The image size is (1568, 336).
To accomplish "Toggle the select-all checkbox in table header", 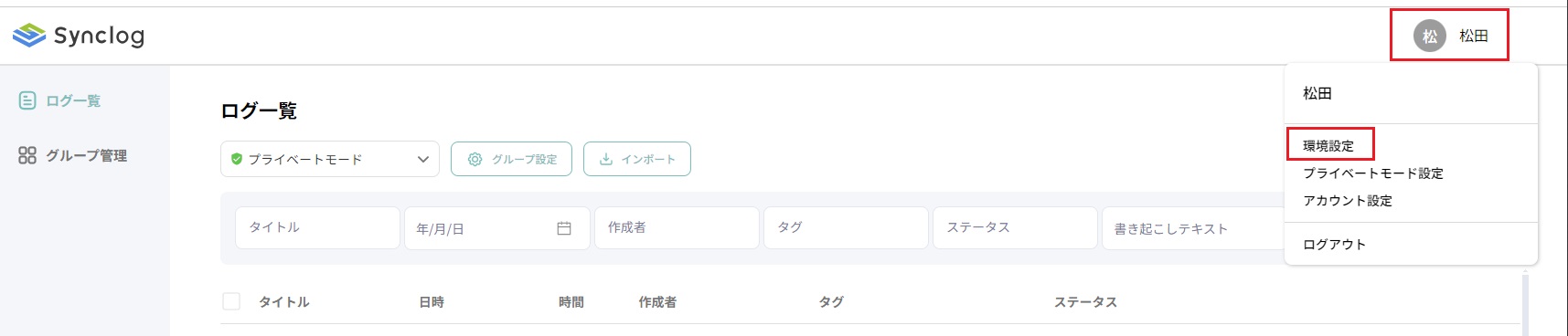I will tap(231, 301).
